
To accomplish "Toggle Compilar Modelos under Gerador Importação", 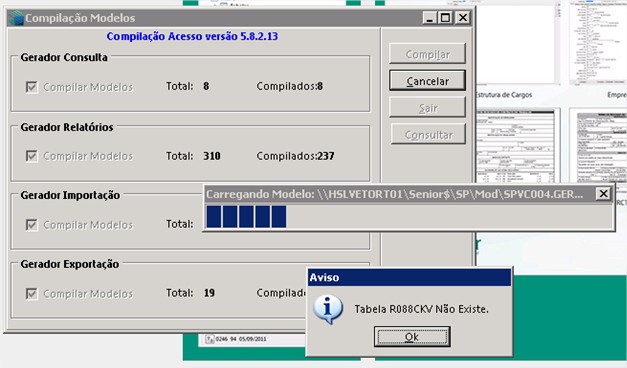I will 31,225.
